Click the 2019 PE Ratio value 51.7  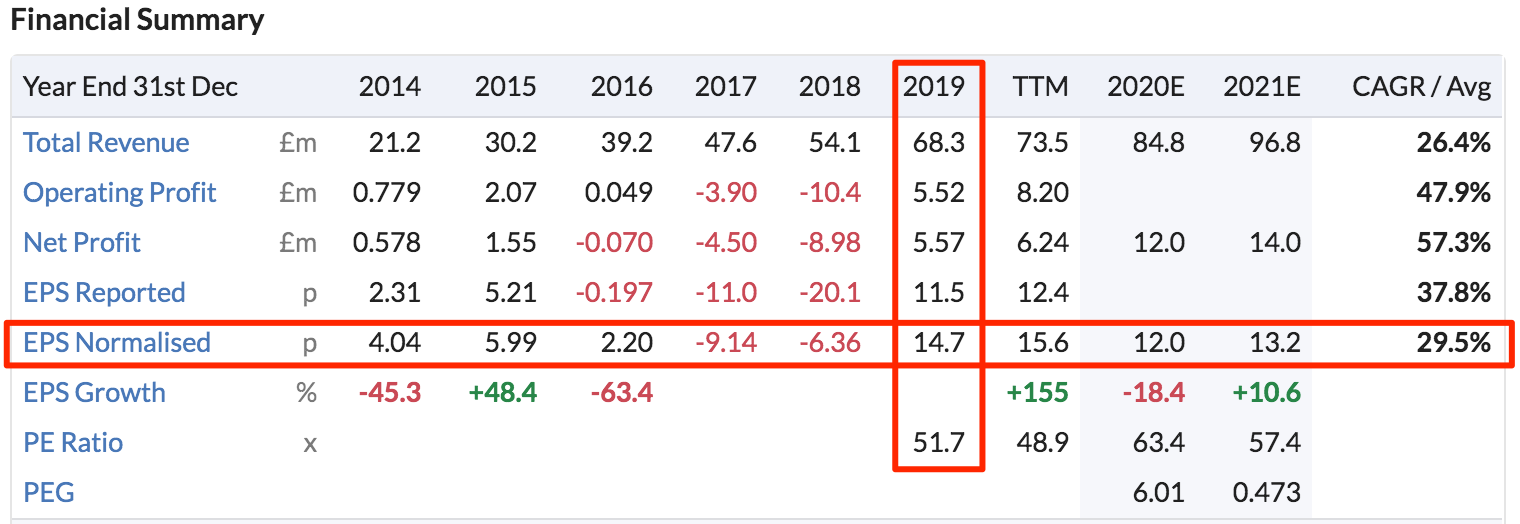[x=939, y=442]
